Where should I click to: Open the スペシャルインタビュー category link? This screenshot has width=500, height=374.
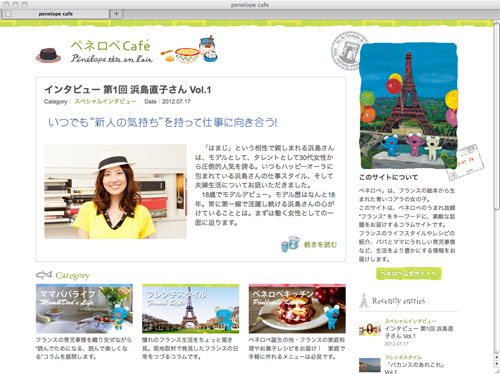coord(105,102)
